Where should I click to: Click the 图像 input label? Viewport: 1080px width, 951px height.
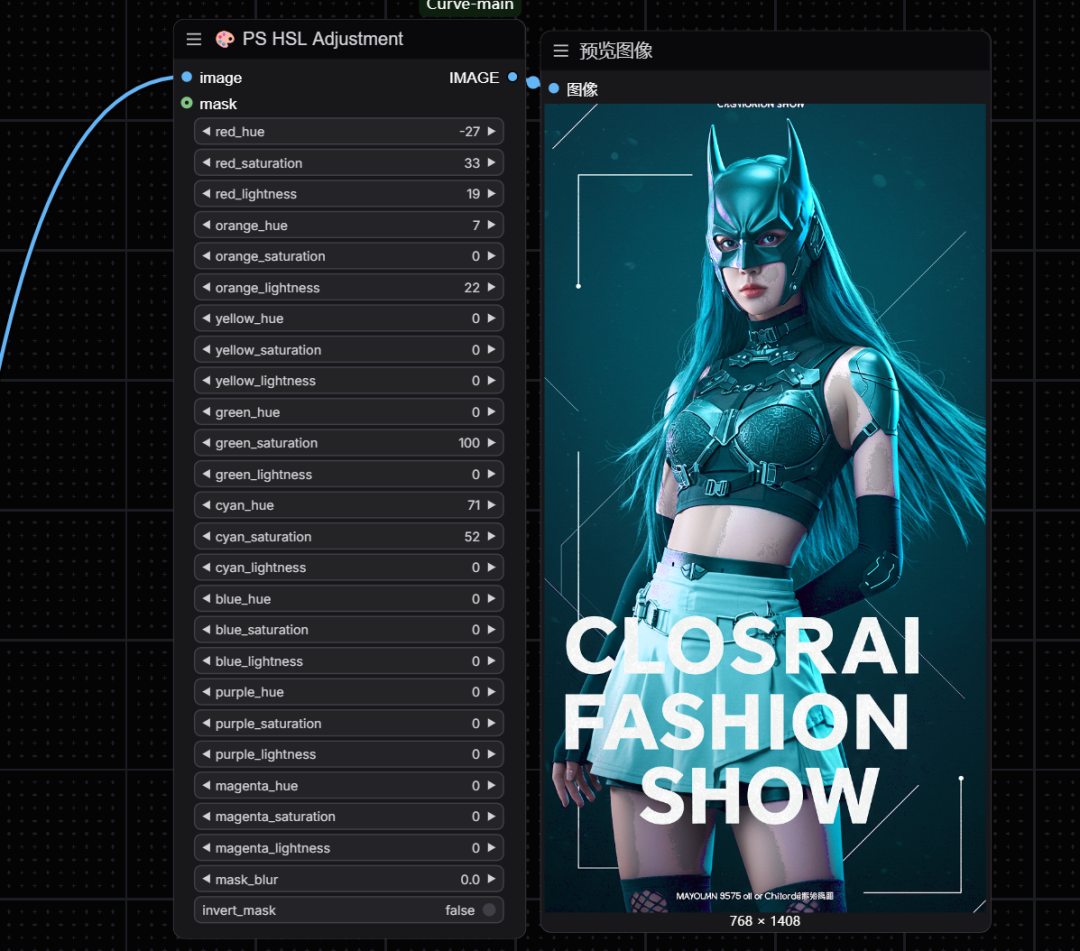click(582, 90)
